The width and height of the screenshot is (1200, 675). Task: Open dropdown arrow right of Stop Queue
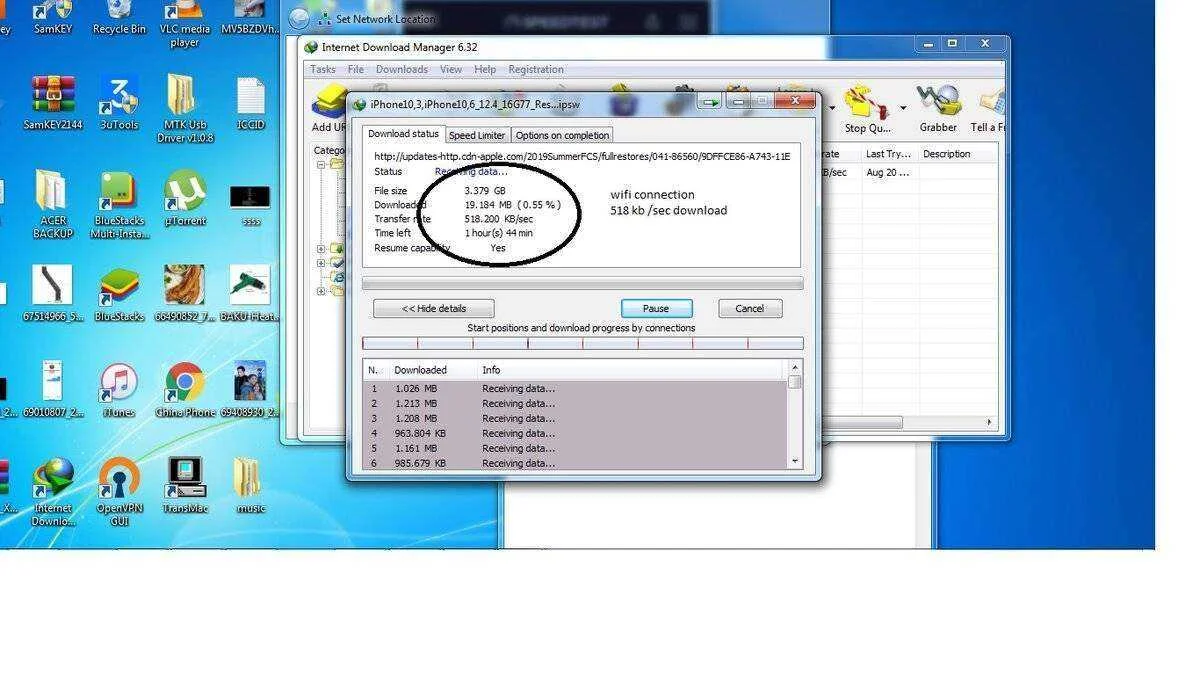(903, 107)
